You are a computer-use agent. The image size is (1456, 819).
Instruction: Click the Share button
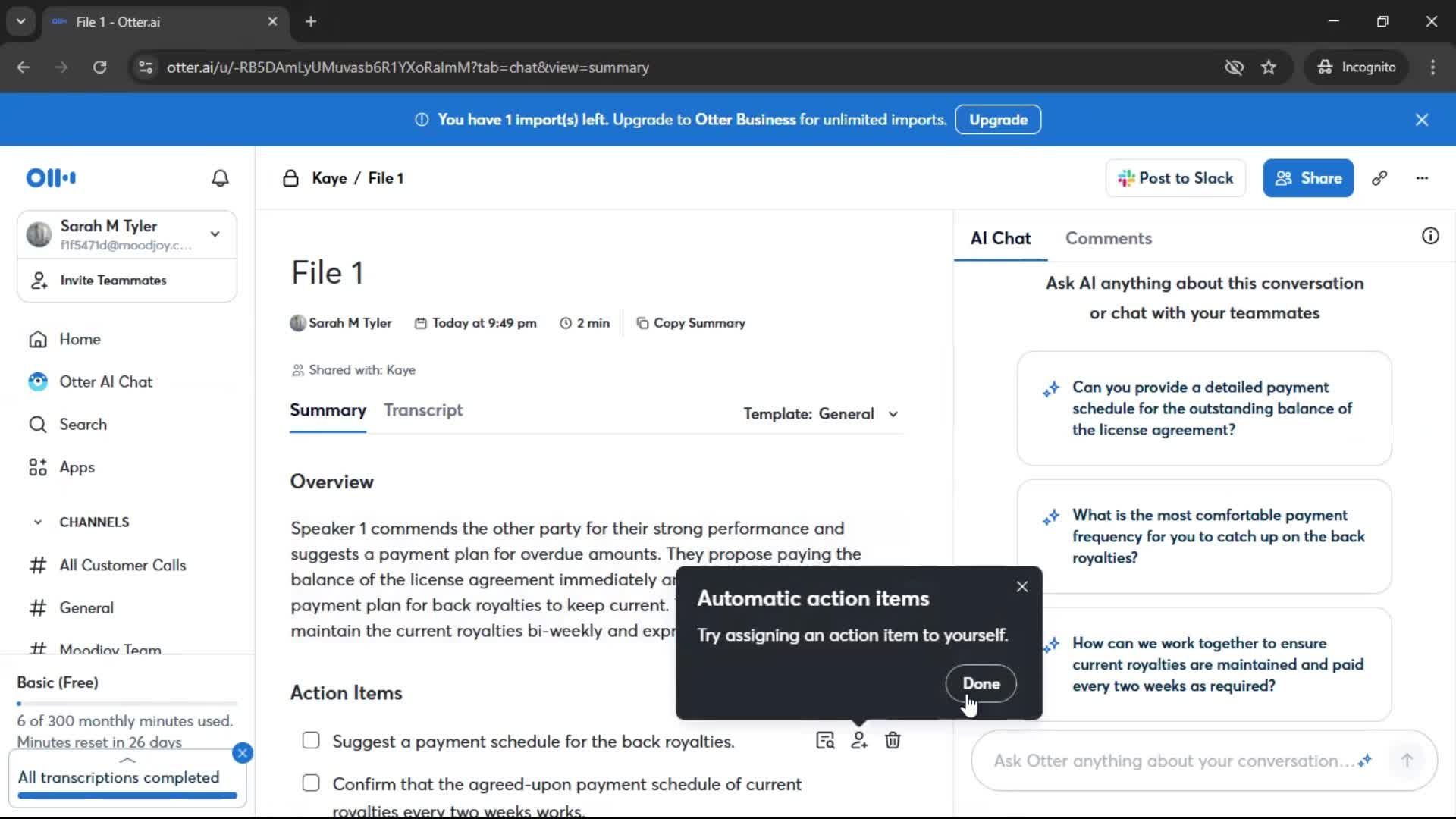click(x=1308, y=178)
